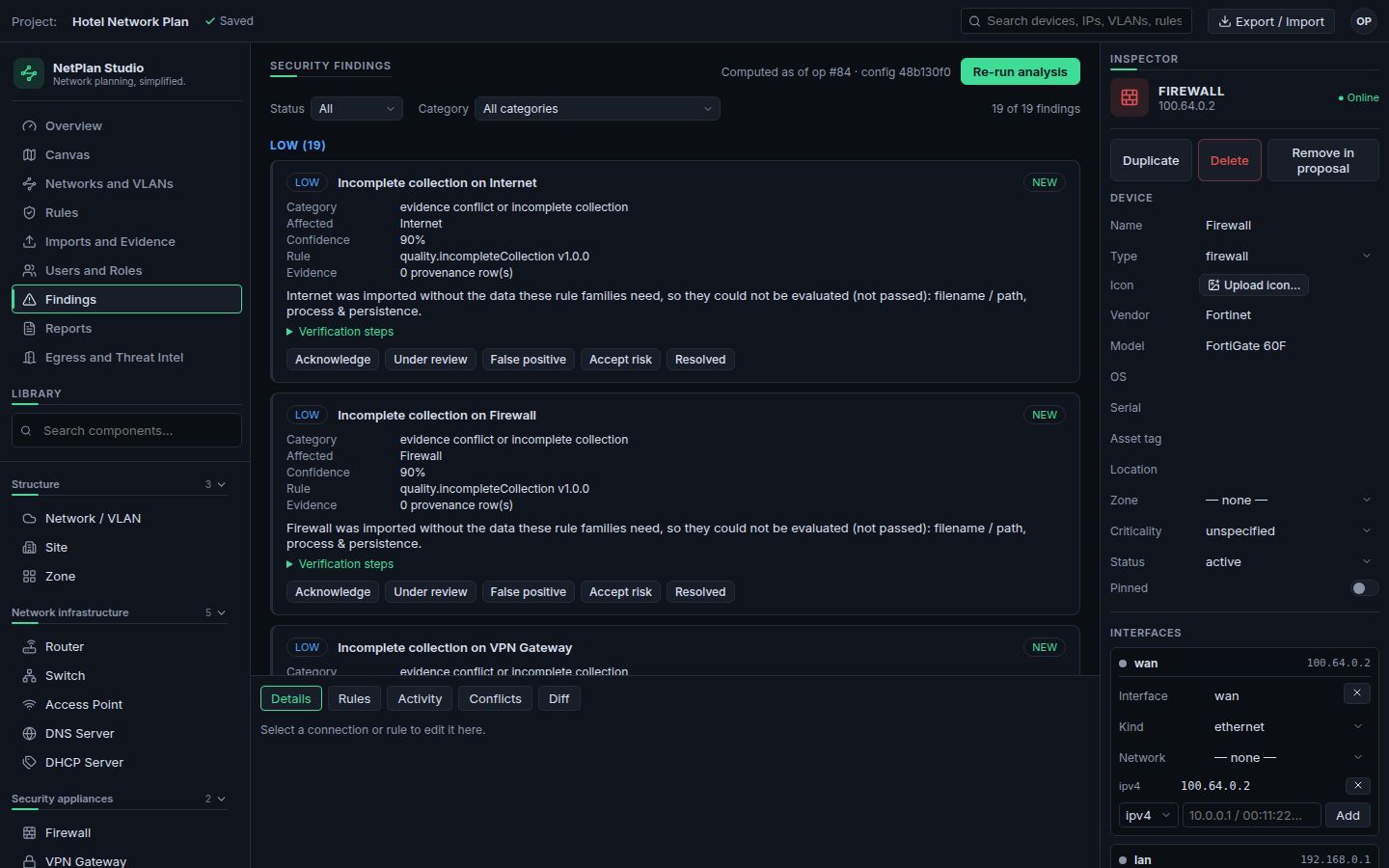This screenshot has height=868, width=1389.
Task: Select DNS Server component
Action: pos(121,733)
